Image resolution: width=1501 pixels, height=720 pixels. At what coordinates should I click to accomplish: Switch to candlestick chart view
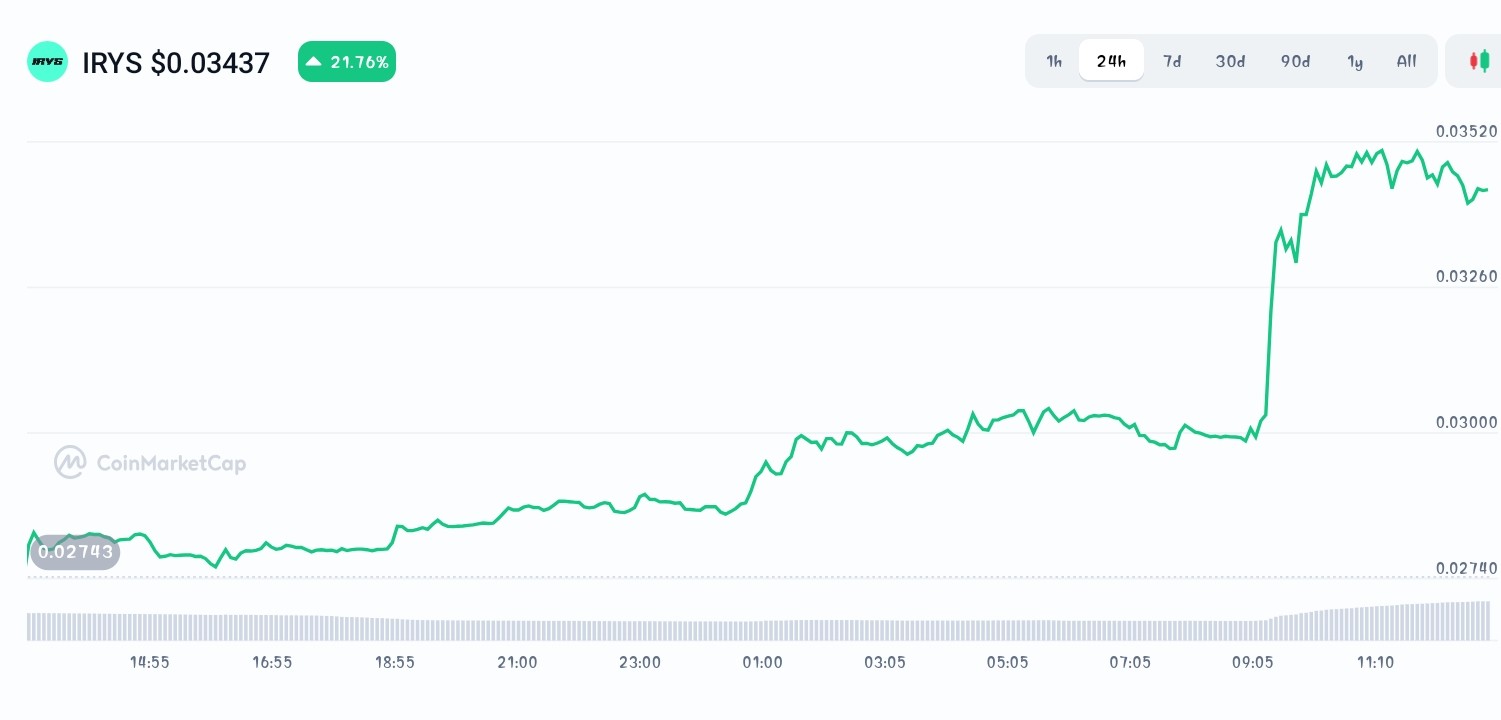point(1479,60)
